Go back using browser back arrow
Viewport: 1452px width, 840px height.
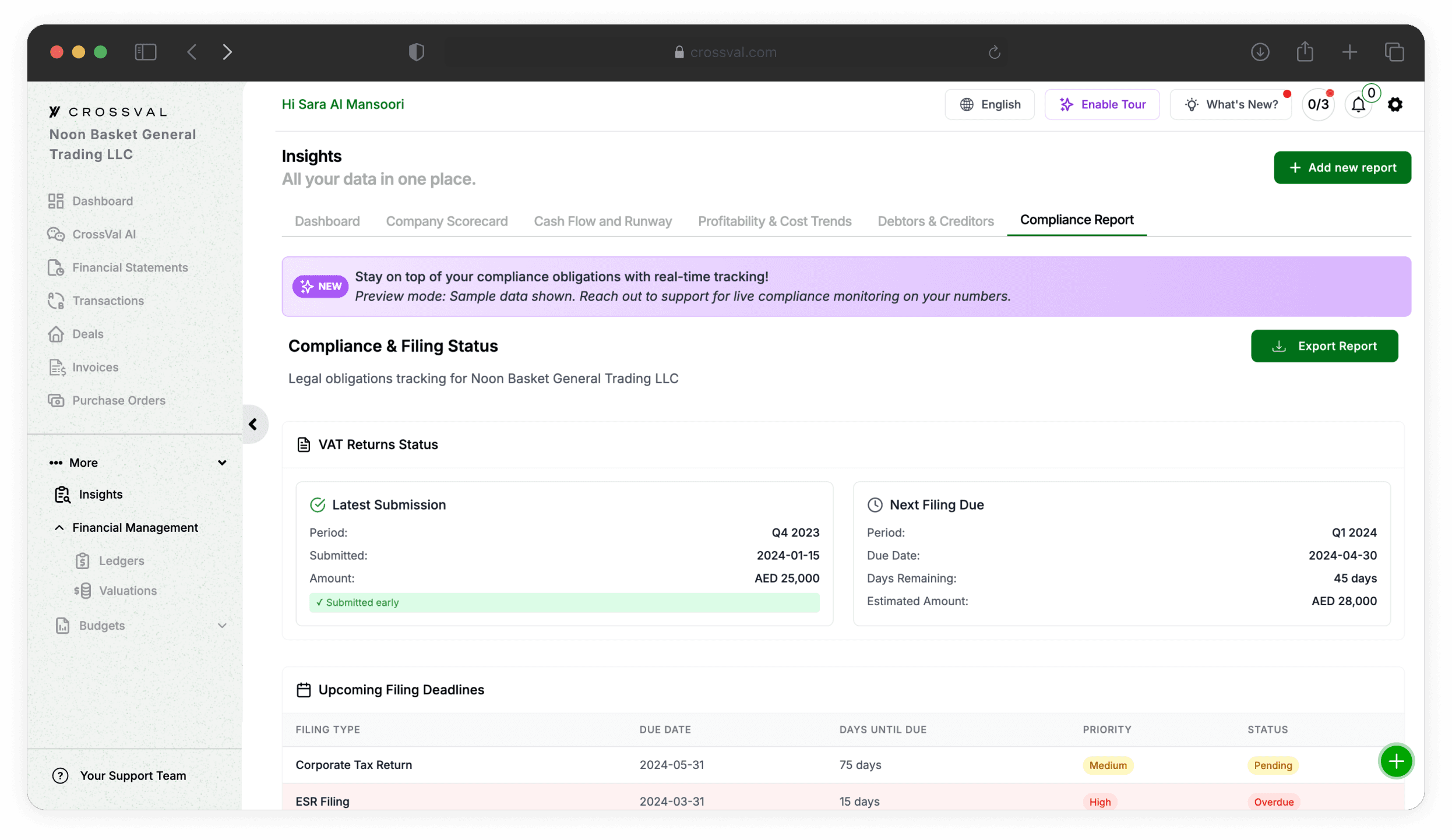(192, 52)
